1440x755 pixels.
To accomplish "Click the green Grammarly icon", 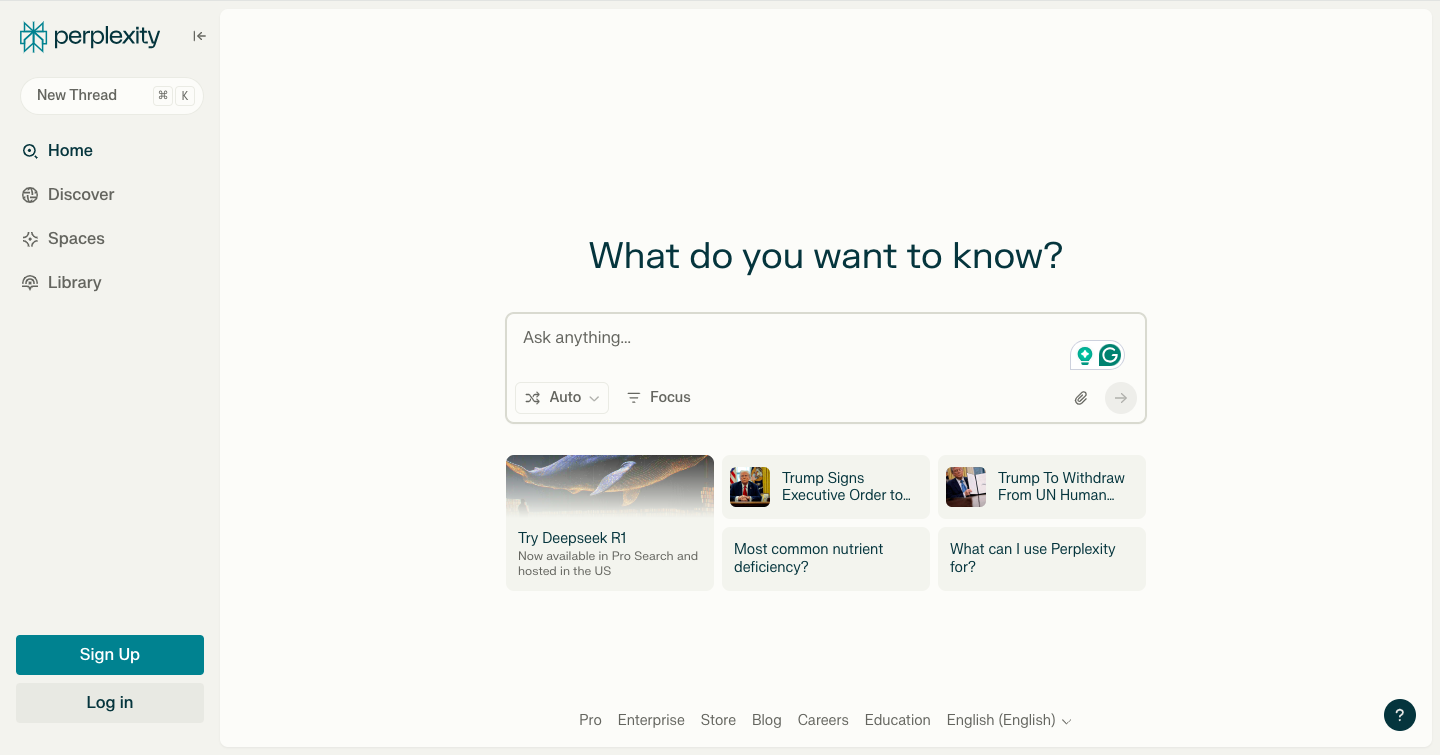I will 1109,355.
